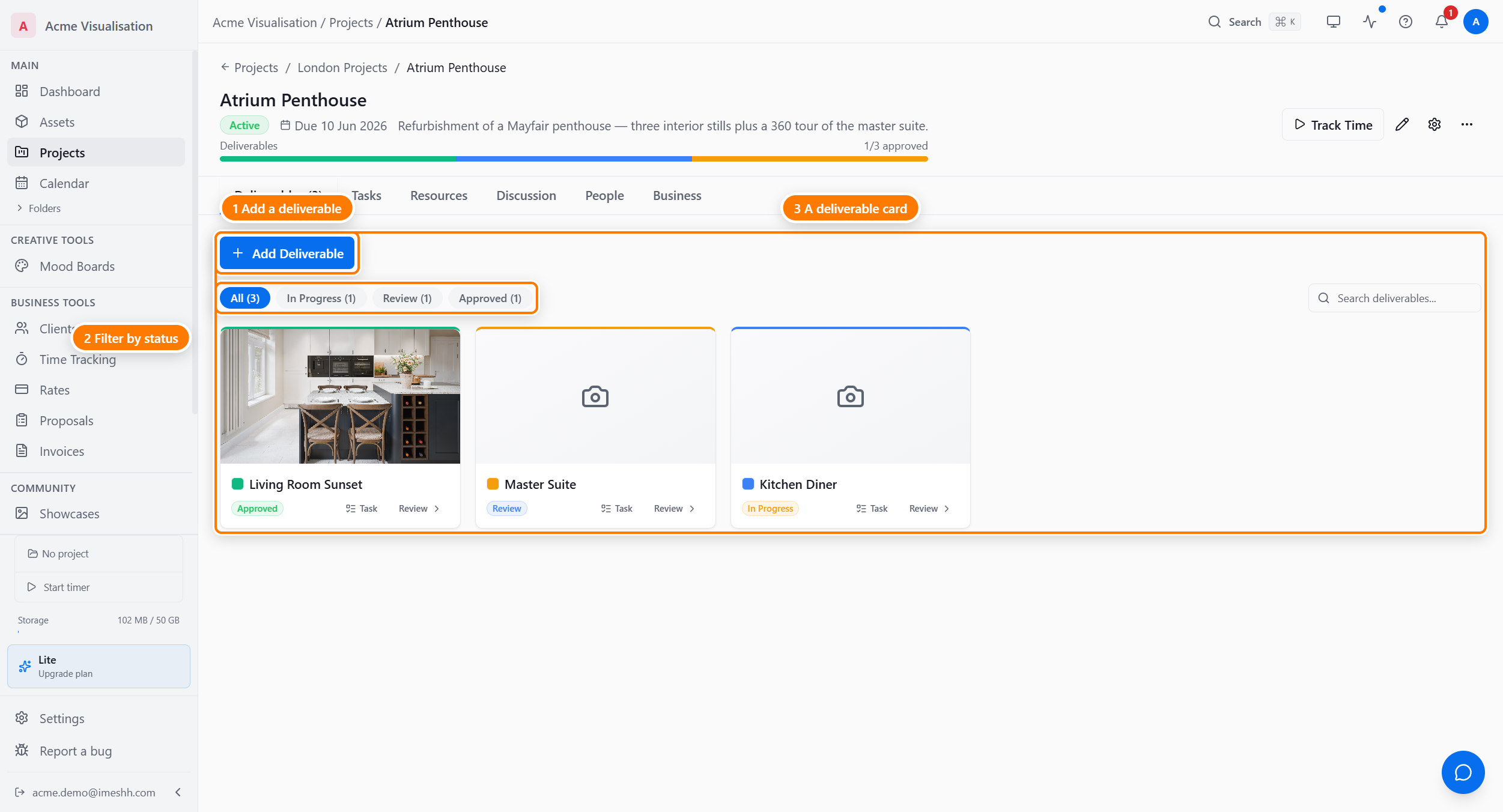Click green swatch beside Living Room Sunset
Viewport: 1503px width, 812px height.
[x=238, y=484]
